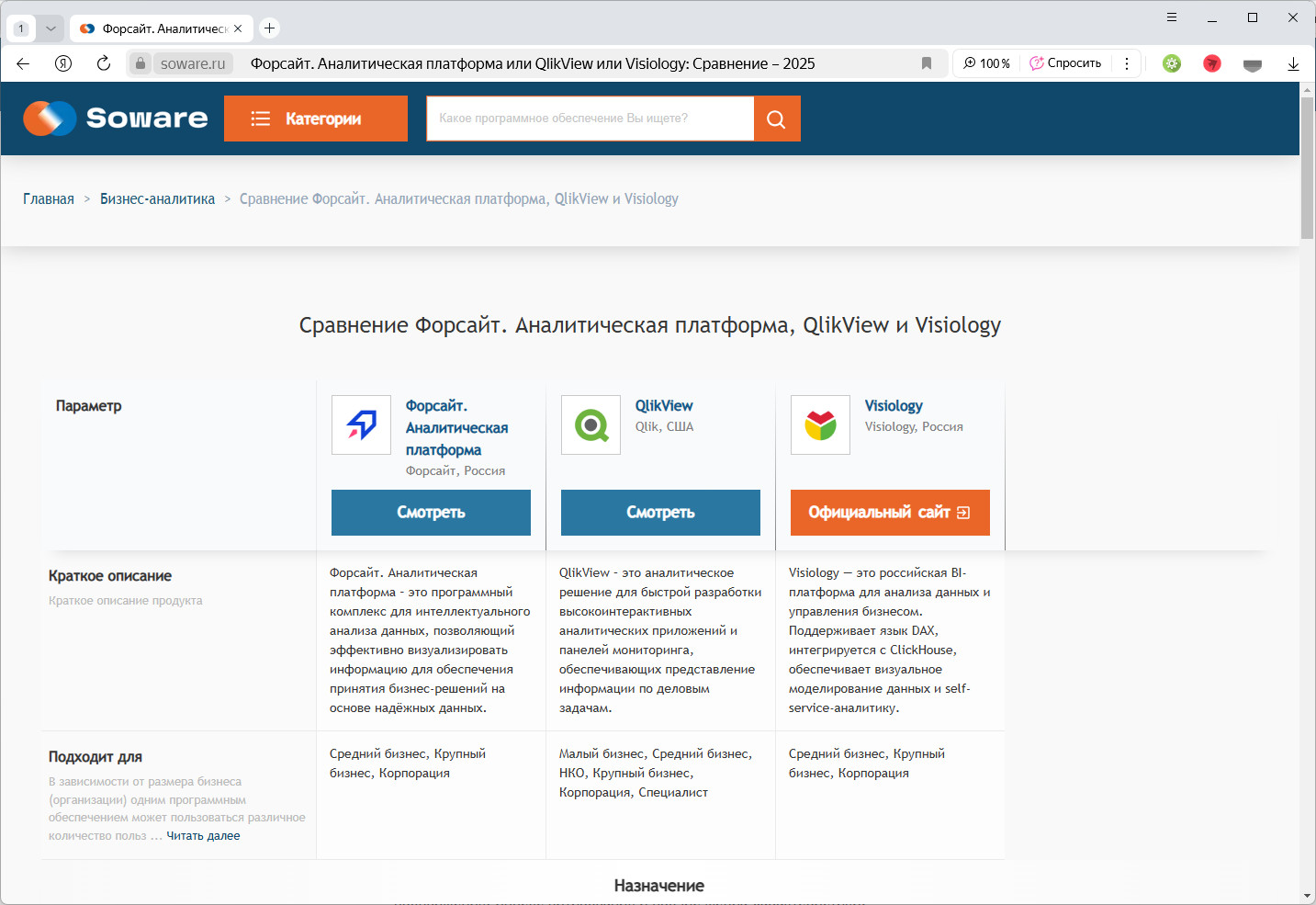Image resolution: width=1316 pixels, height=905 pixels.
Task: Click Смотреть button under QlikView
Action: 660,513
